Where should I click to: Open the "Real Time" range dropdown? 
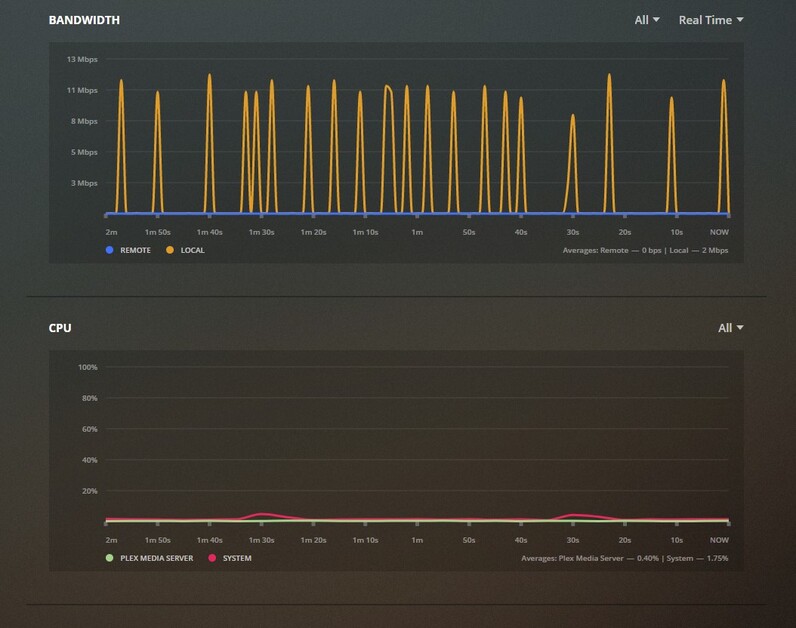[711, 20]
